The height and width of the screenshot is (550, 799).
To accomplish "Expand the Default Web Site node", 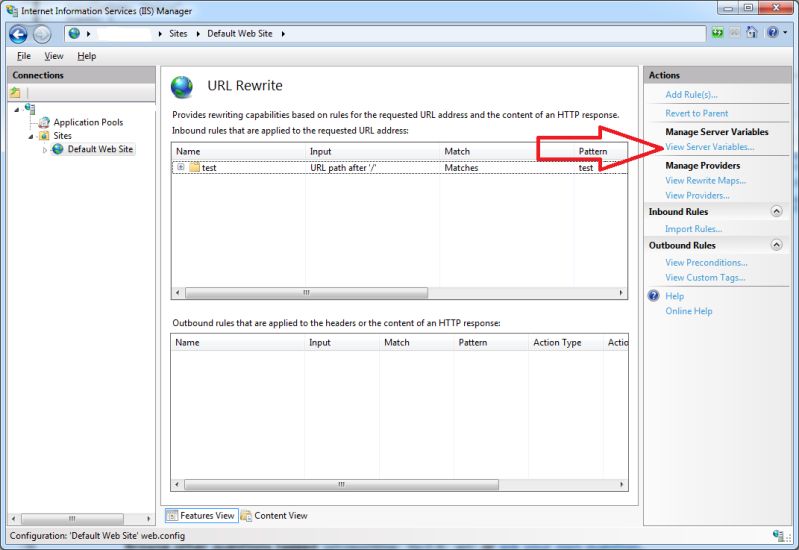I will (x=44, y=150).
